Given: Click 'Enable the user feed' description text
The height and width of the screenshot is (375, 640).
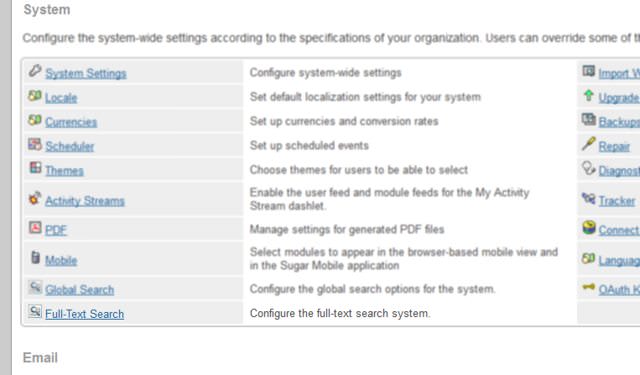Looking at the screenshot, I should (x=389, y=199).
